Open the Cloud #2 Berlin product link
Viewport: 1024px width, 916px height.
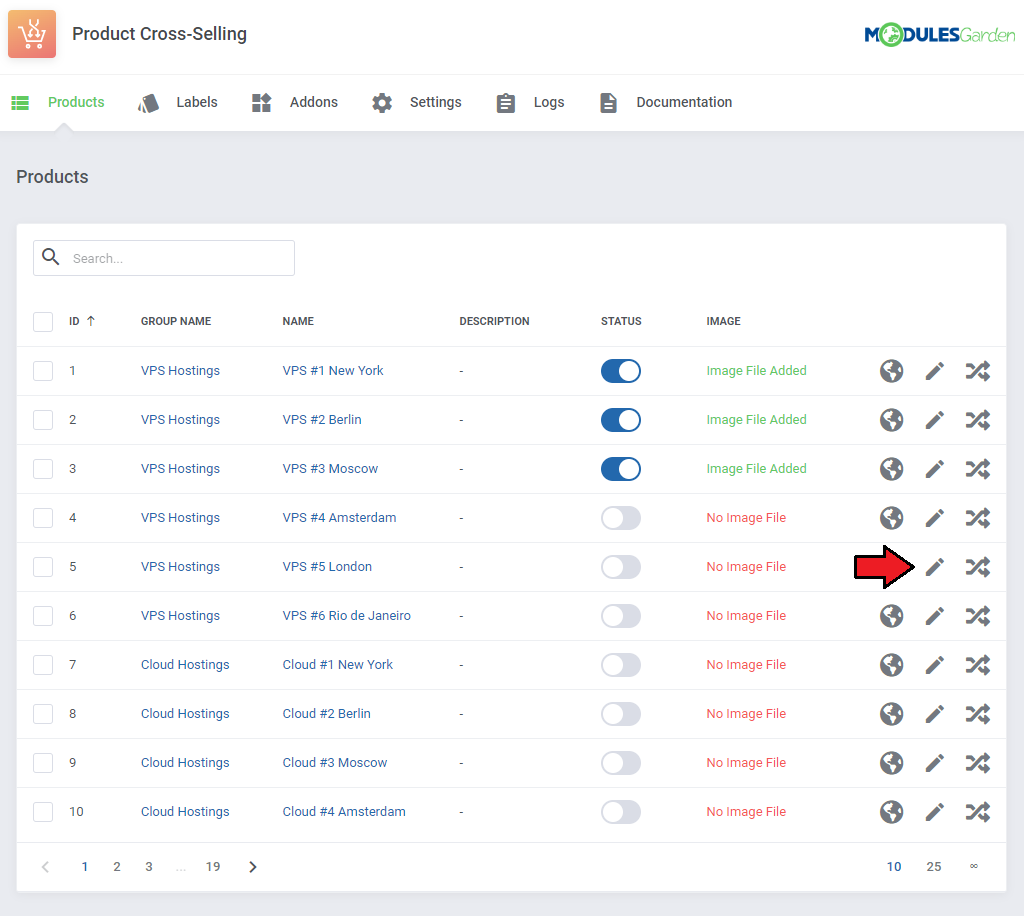click(x=327, y=714)
